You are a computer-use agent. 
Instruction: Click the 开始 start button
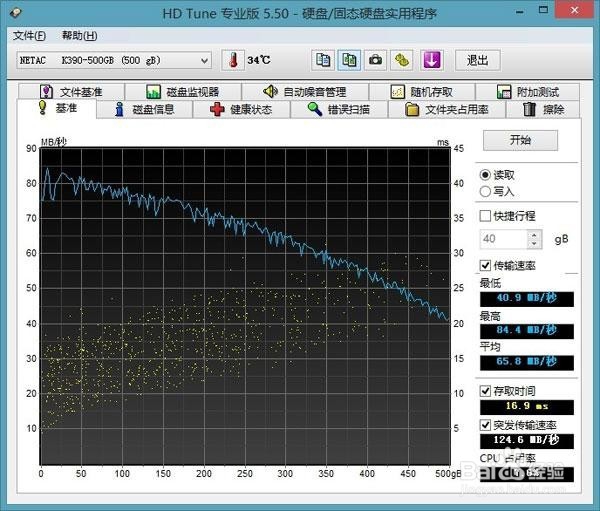[x=520, y=140]
